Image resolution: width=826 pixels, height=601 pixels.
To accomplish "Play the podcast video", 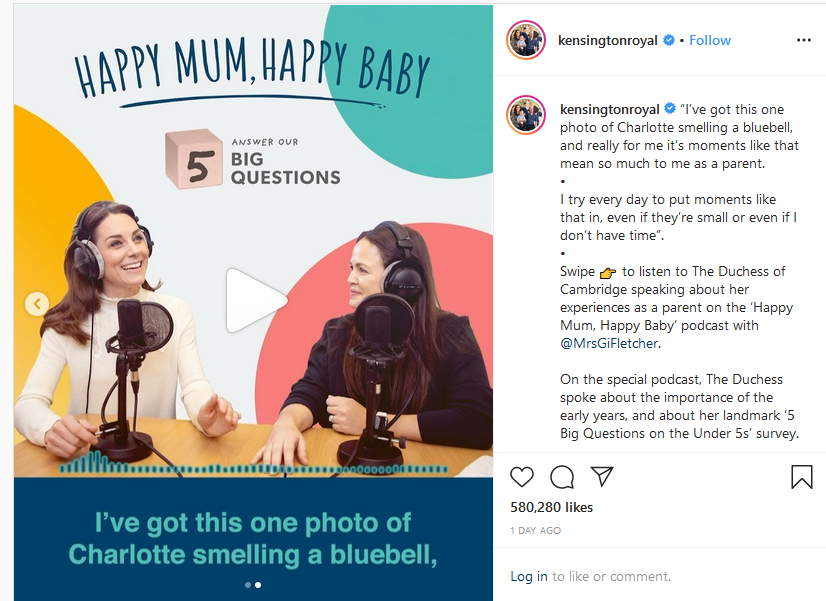I will pyautogui.click(x=256, y=301).
